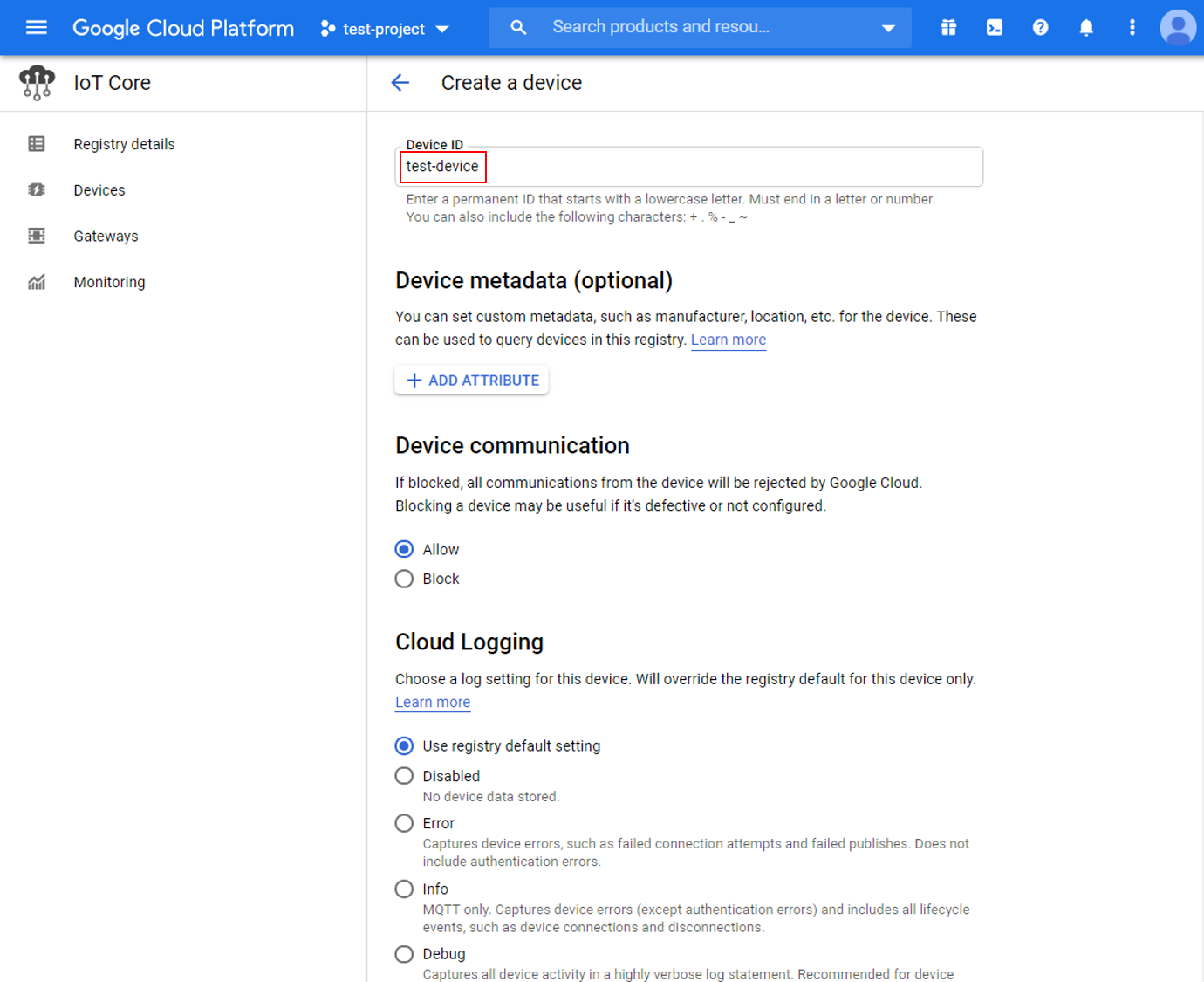Click the project selector hexagon icon
The image size is (1204, 982).
point(328,29)
